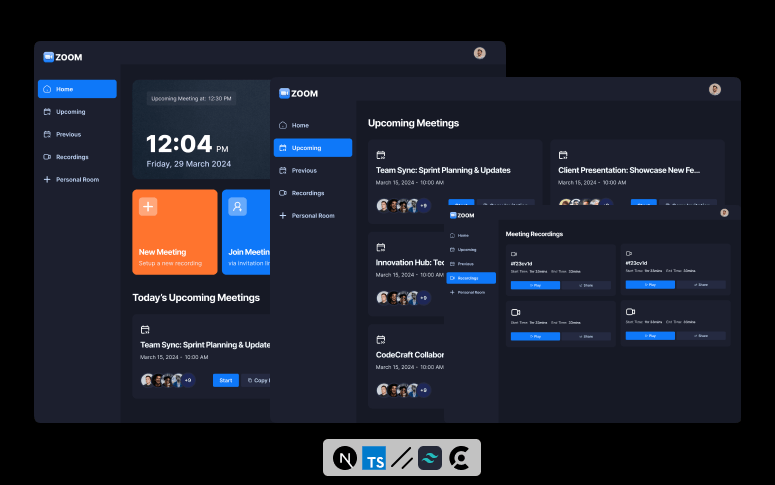Open Personal Room in the middle window sidebar

312,215
